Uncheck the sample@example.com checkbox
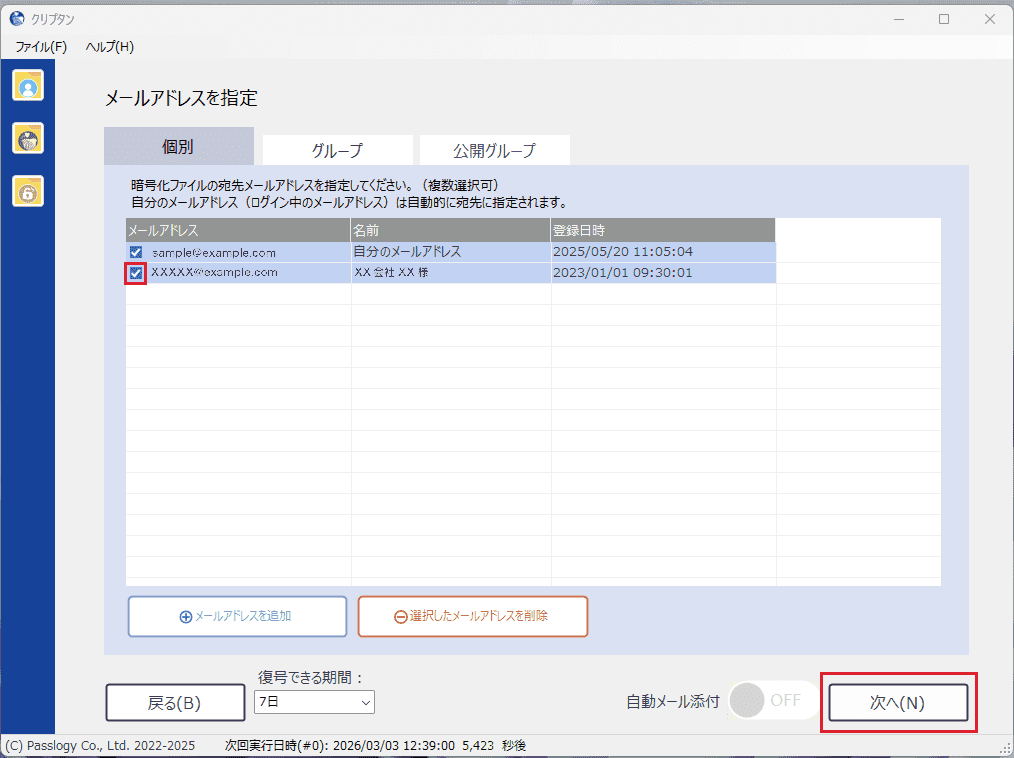 coord(136,252)
